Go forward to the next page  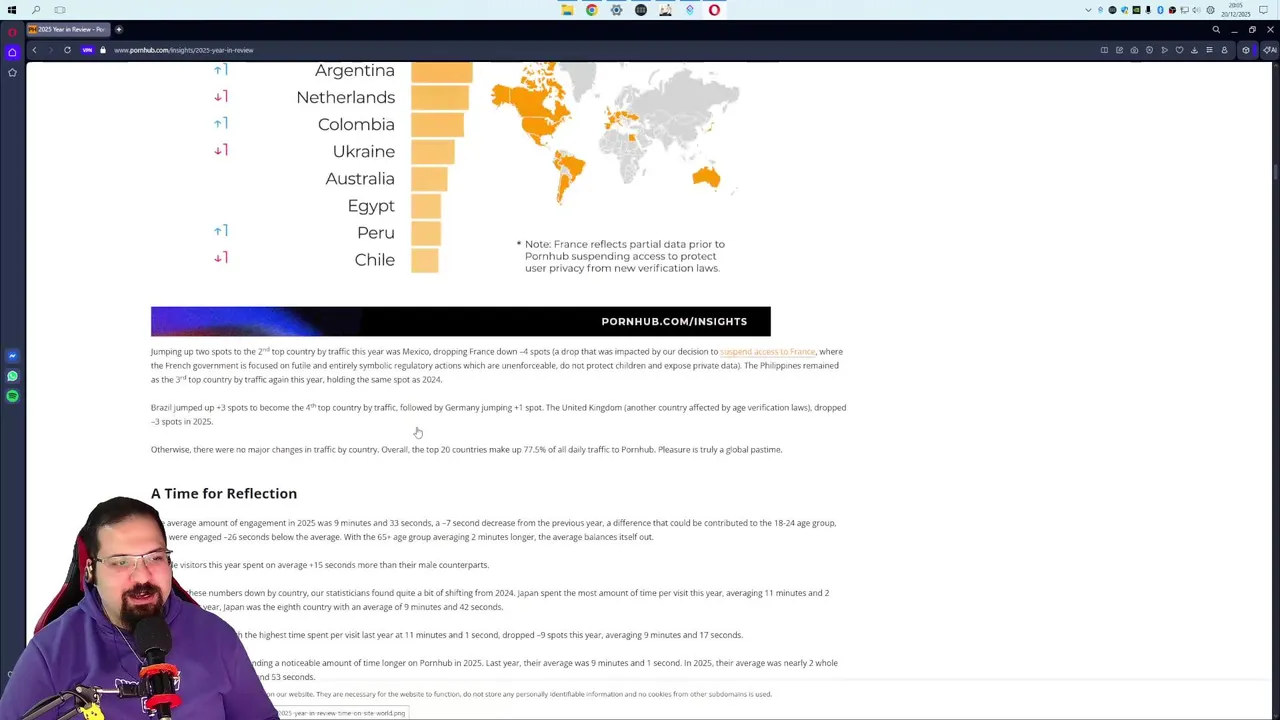click(x=49, y=50)
